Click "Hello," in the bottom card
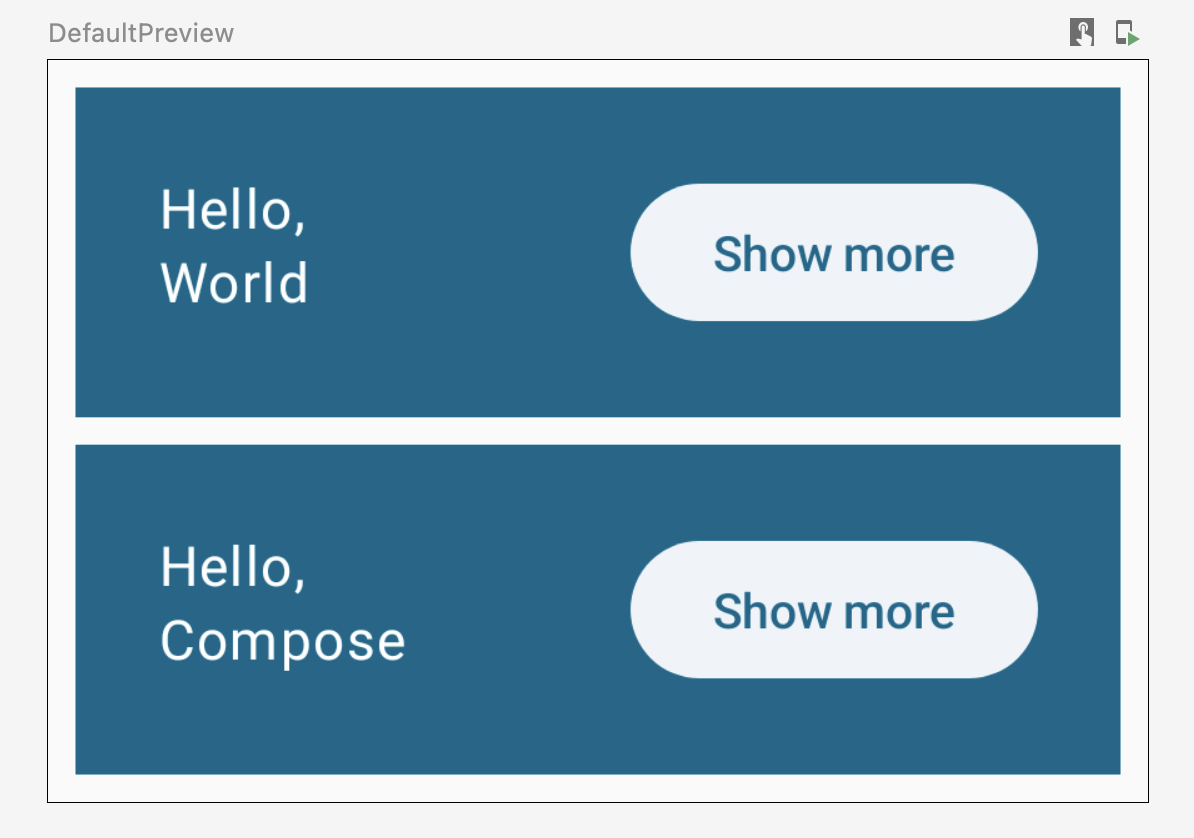 [x=232, y=568]
